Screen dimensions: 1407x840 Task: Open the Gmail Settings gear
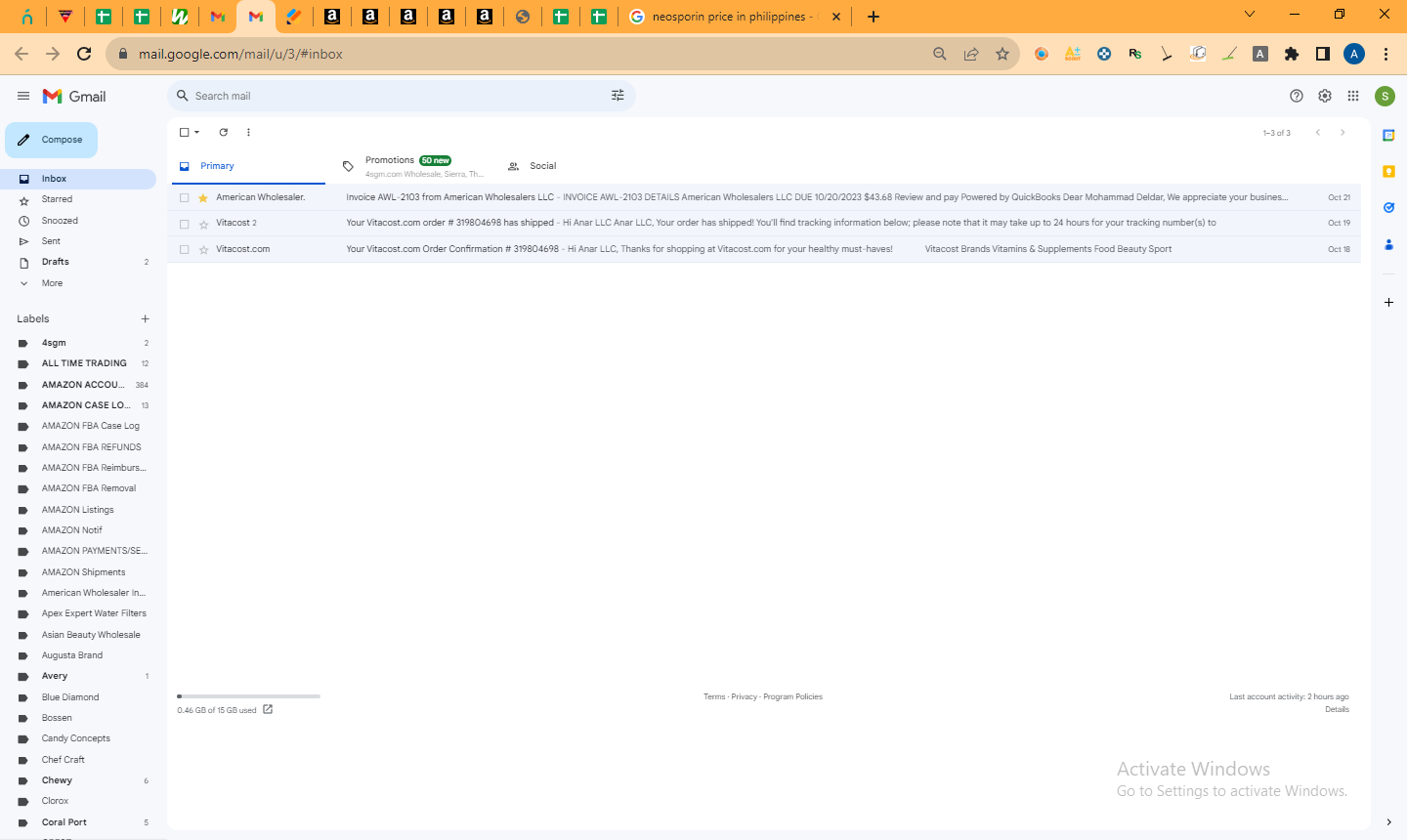(1325, 96)
